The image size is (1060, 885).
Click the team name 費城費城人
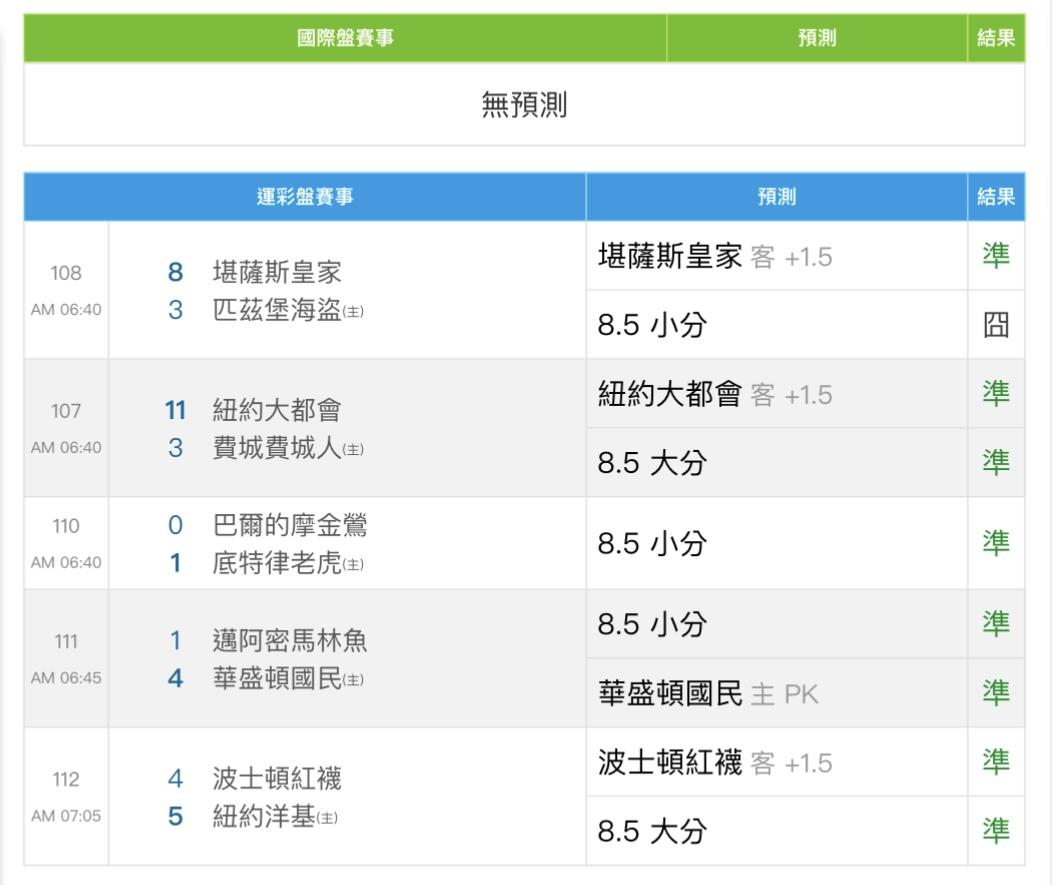[x=276, y=448]
